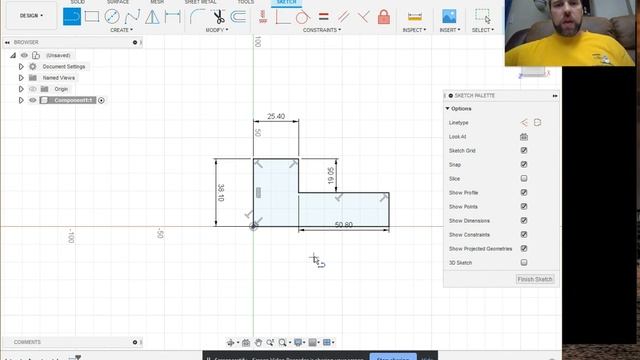Apply the Perpendicular constraint
This screenshot has width=640, height=360.
click(363, 17)
